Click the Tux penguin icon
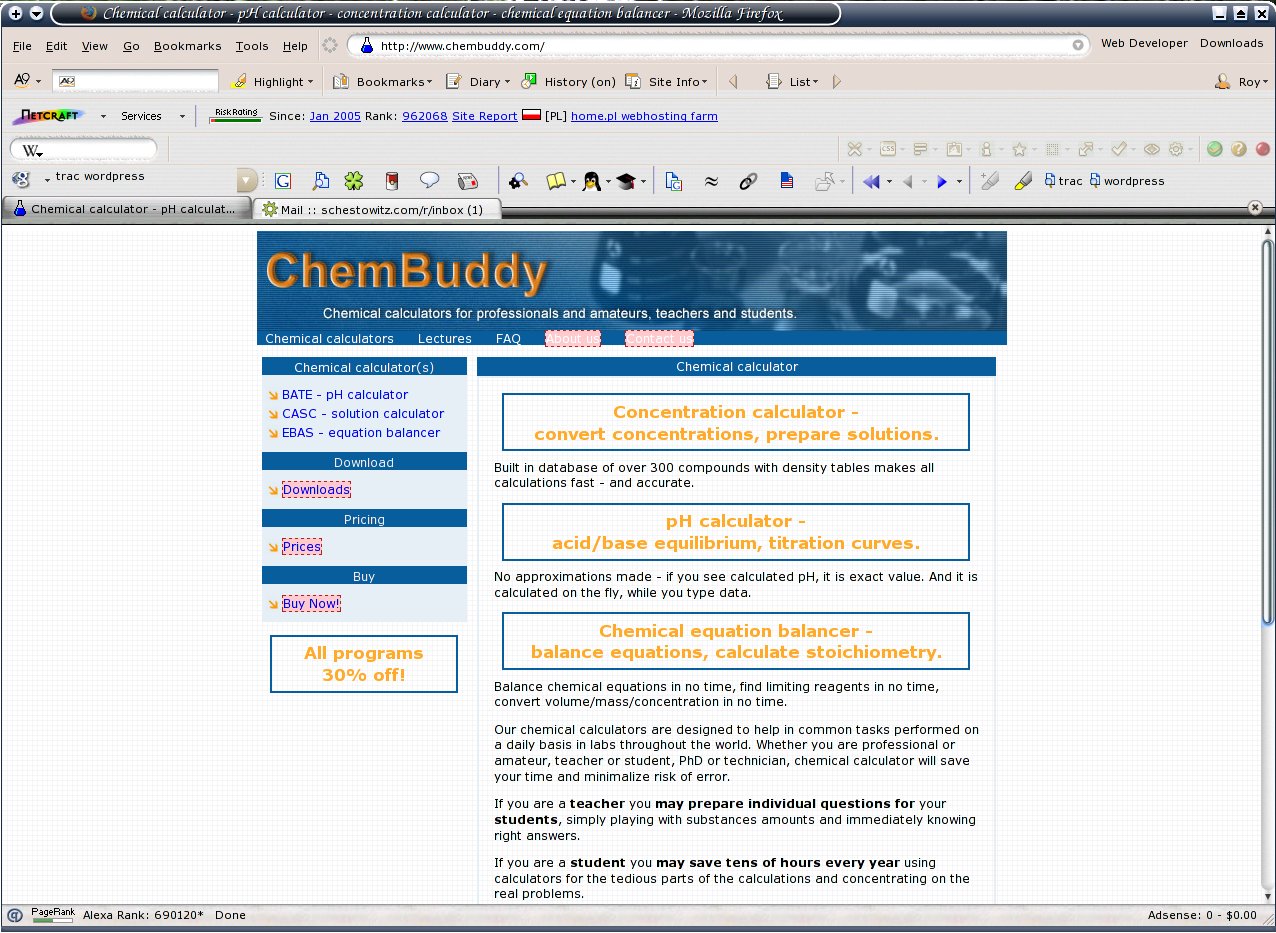The width and height of the screenshot is (1276, 933). coord(592,181)
